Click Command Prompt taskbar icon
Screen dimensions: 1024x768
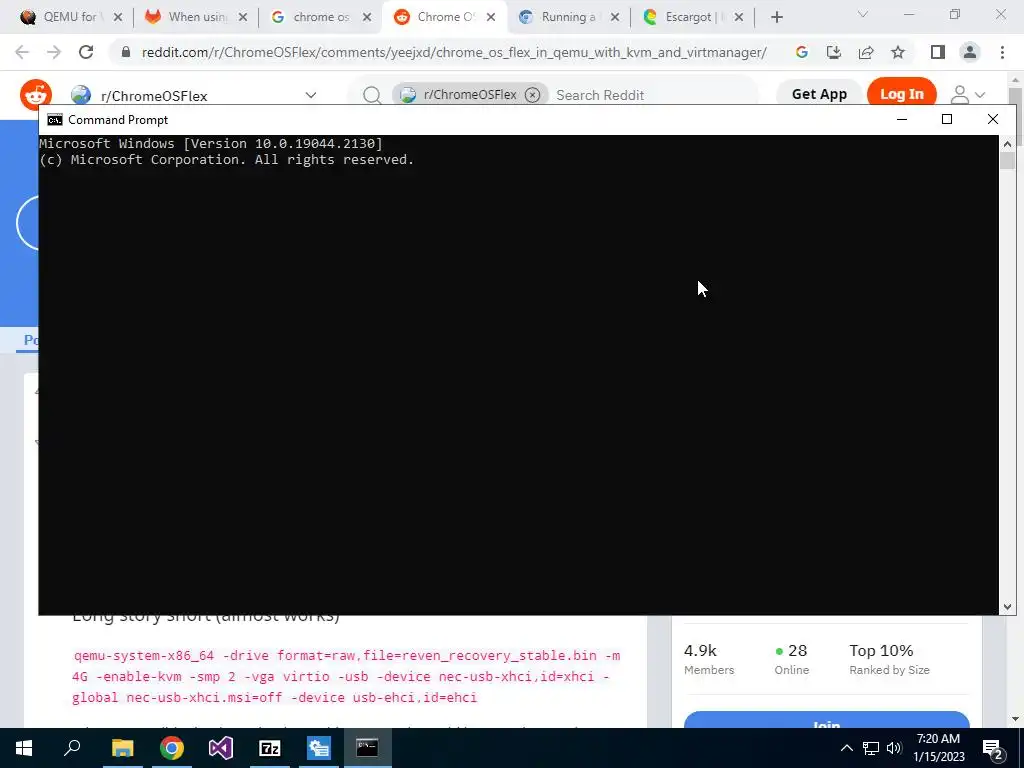(367, 748)
